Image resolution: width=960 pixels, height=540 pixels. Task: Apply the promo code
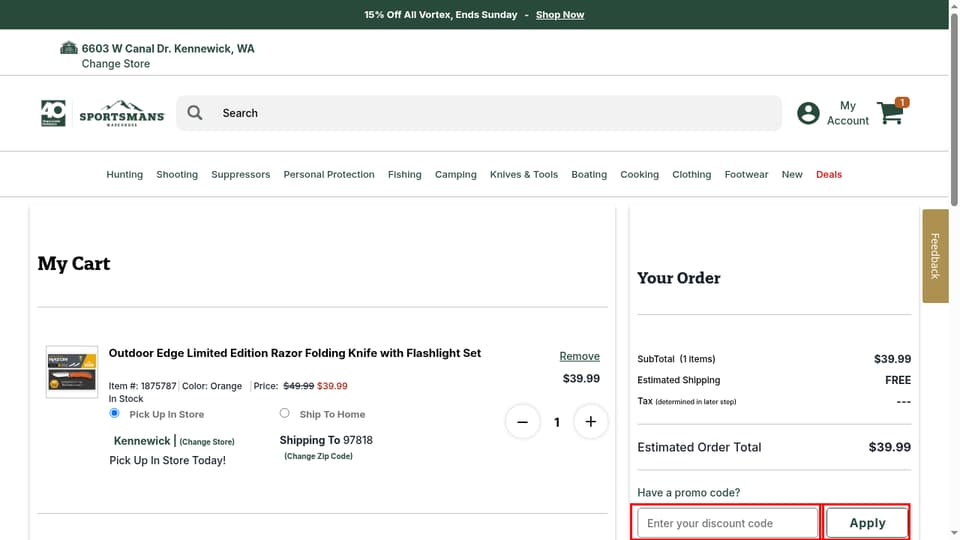tap(867, 523)
